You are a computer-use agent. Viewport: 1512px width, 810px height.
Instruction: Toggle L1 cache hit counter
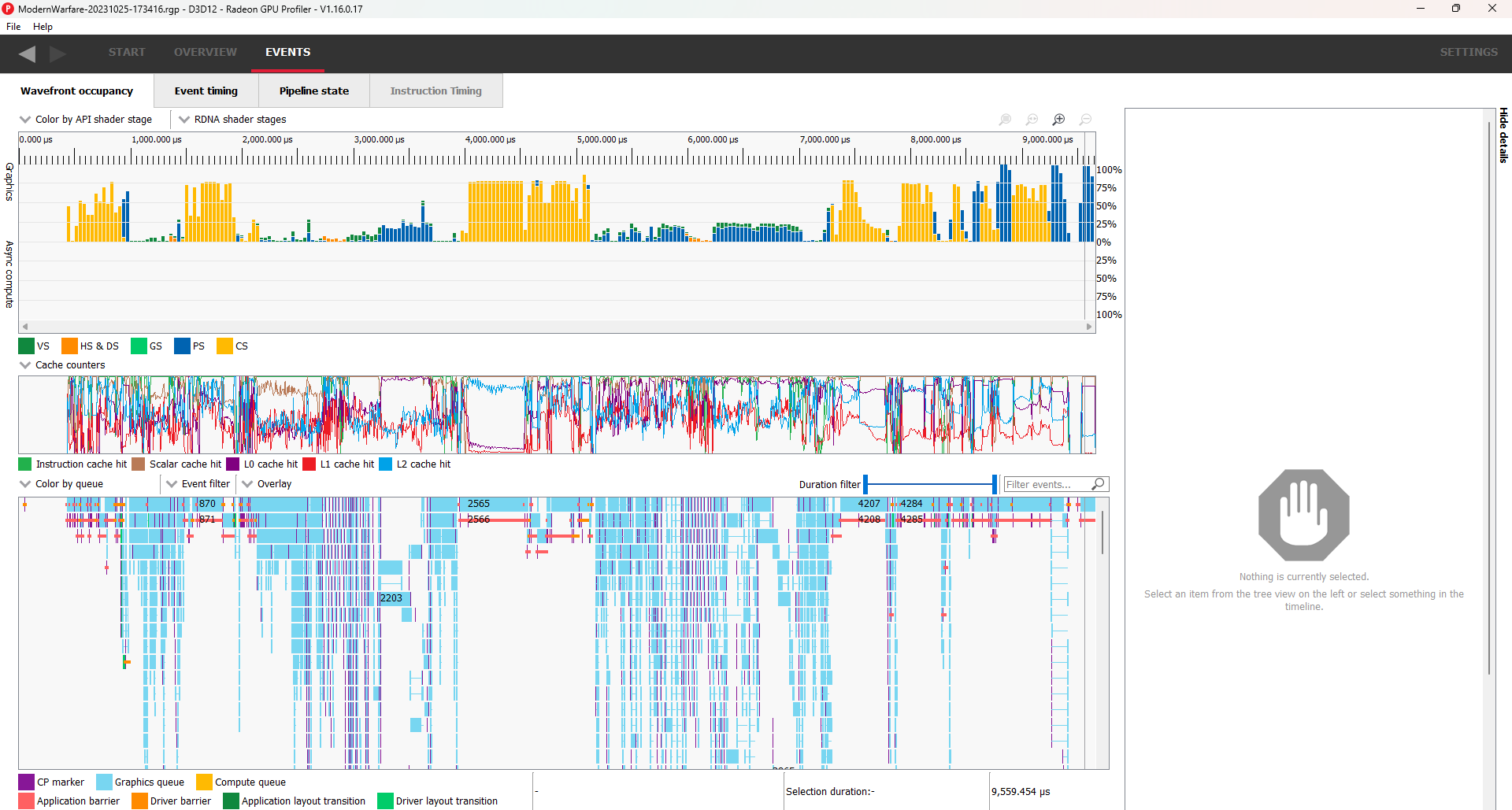click(309, 464)
